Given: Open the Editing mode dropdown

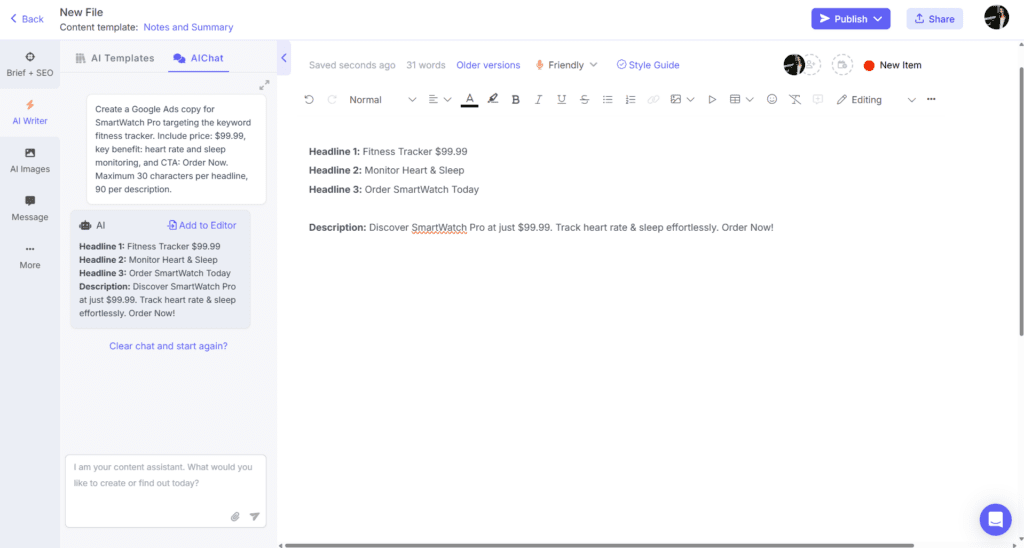Looking at the screenshot, I should click(x=876, y=99).
